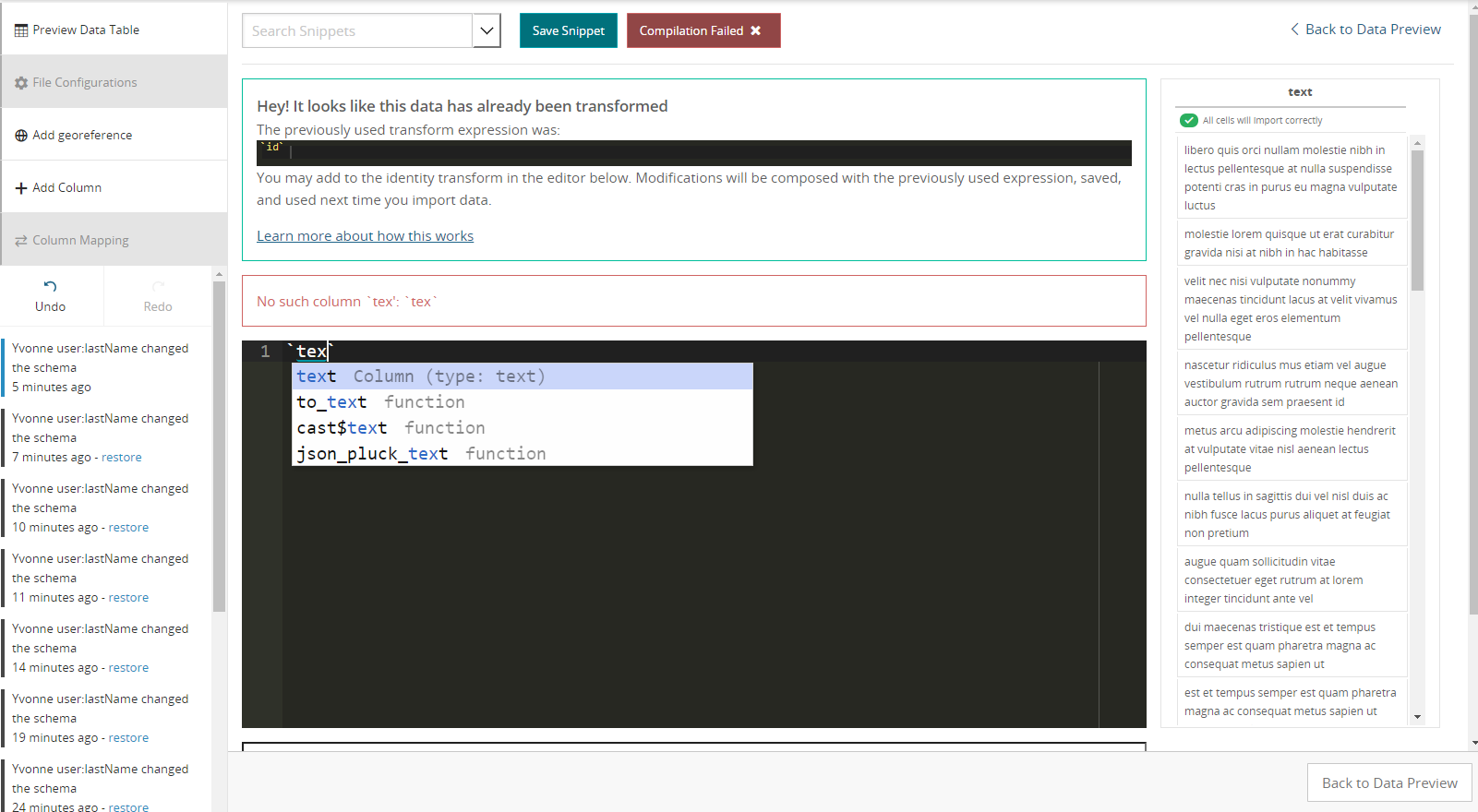
Task: Click the history panel scroll-up arrow
Action: [219, 274]
